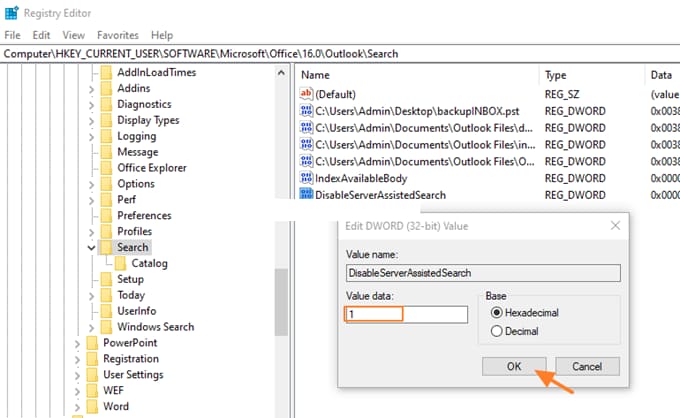Click the Value data input field
The width and height of the screenshot is (680, 418).
click(x=406, y=314)
